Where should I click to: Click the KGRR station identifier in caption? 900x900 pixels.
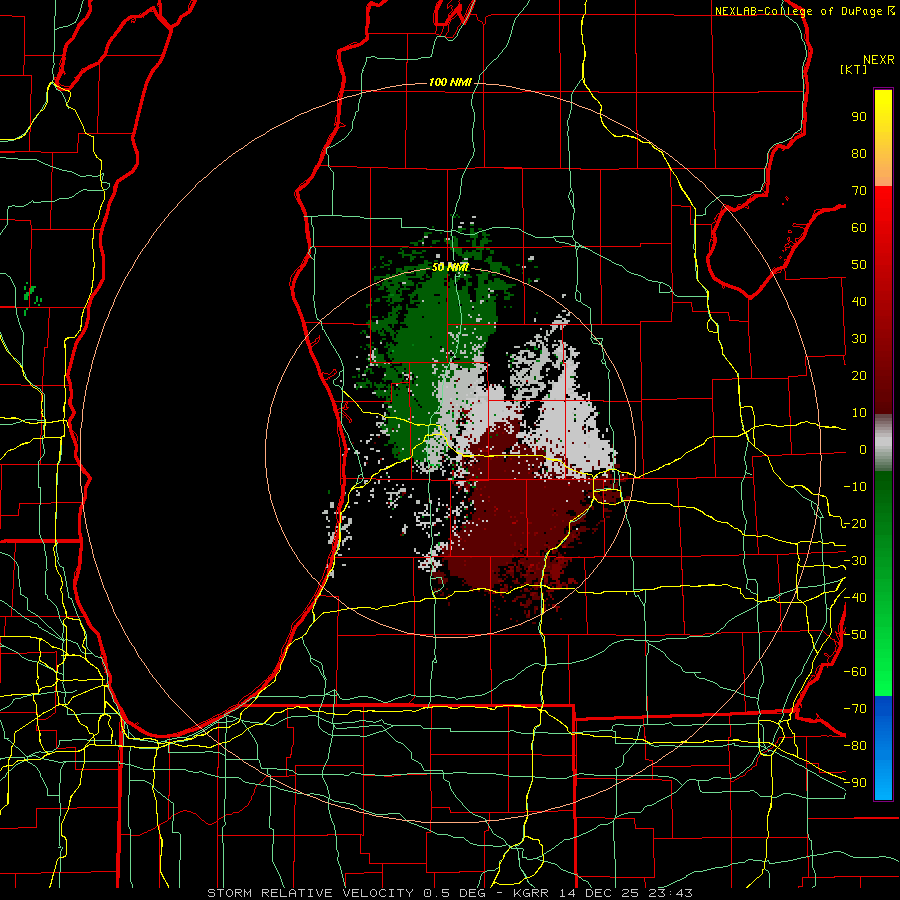530,893
